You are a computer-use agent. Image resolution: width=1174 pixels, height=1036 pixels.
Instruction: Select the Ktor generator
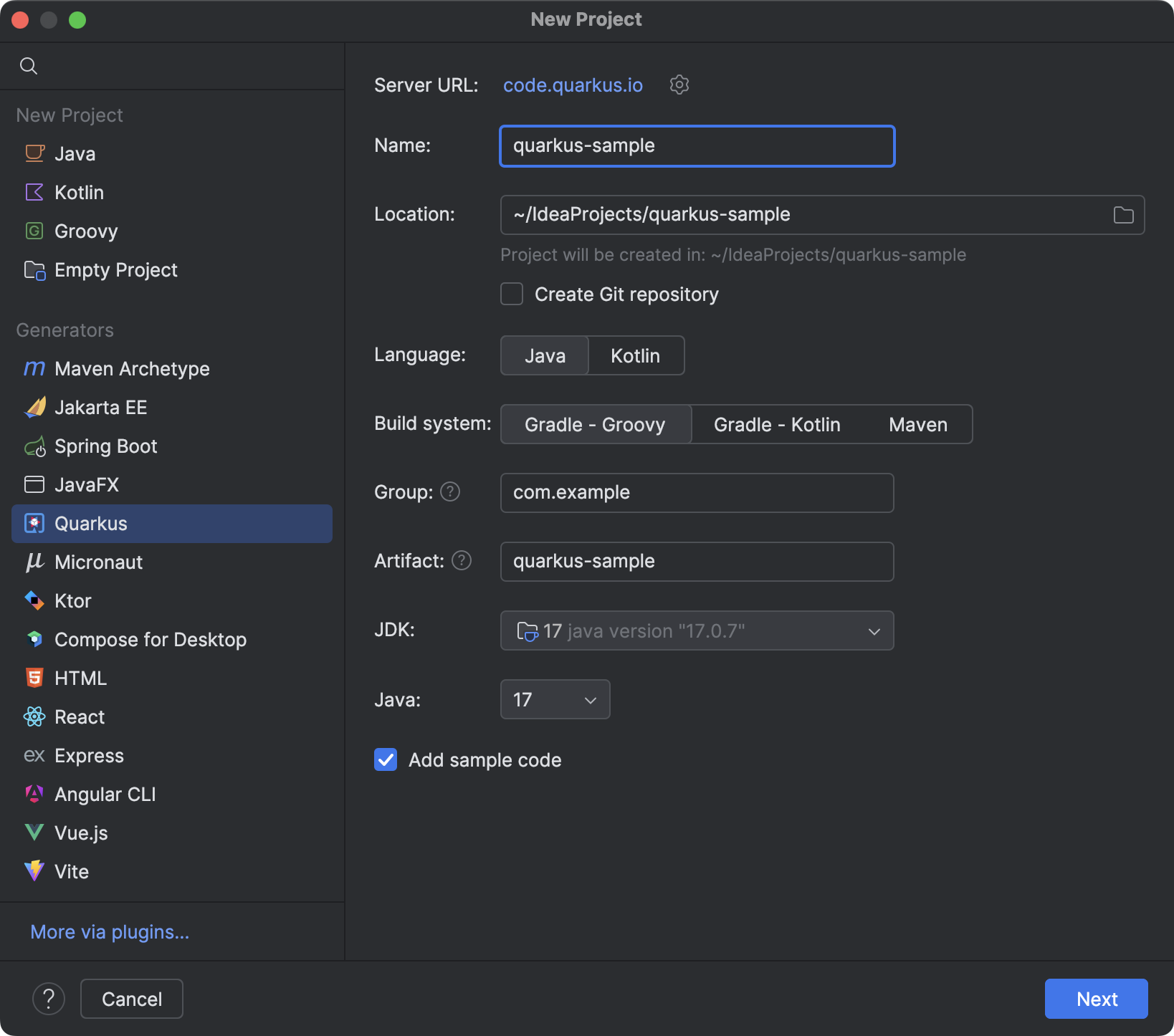coord(73,600)
